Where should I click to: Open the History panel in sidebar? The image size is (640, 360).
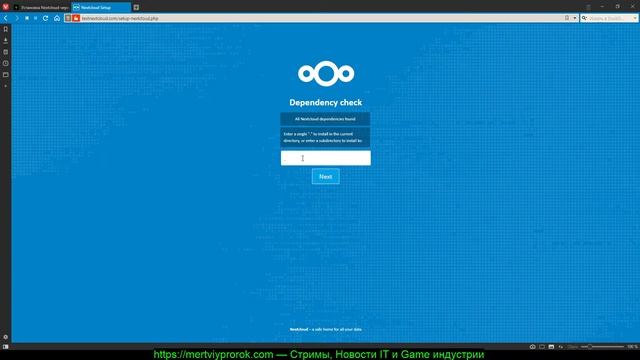tap(6, 64)
